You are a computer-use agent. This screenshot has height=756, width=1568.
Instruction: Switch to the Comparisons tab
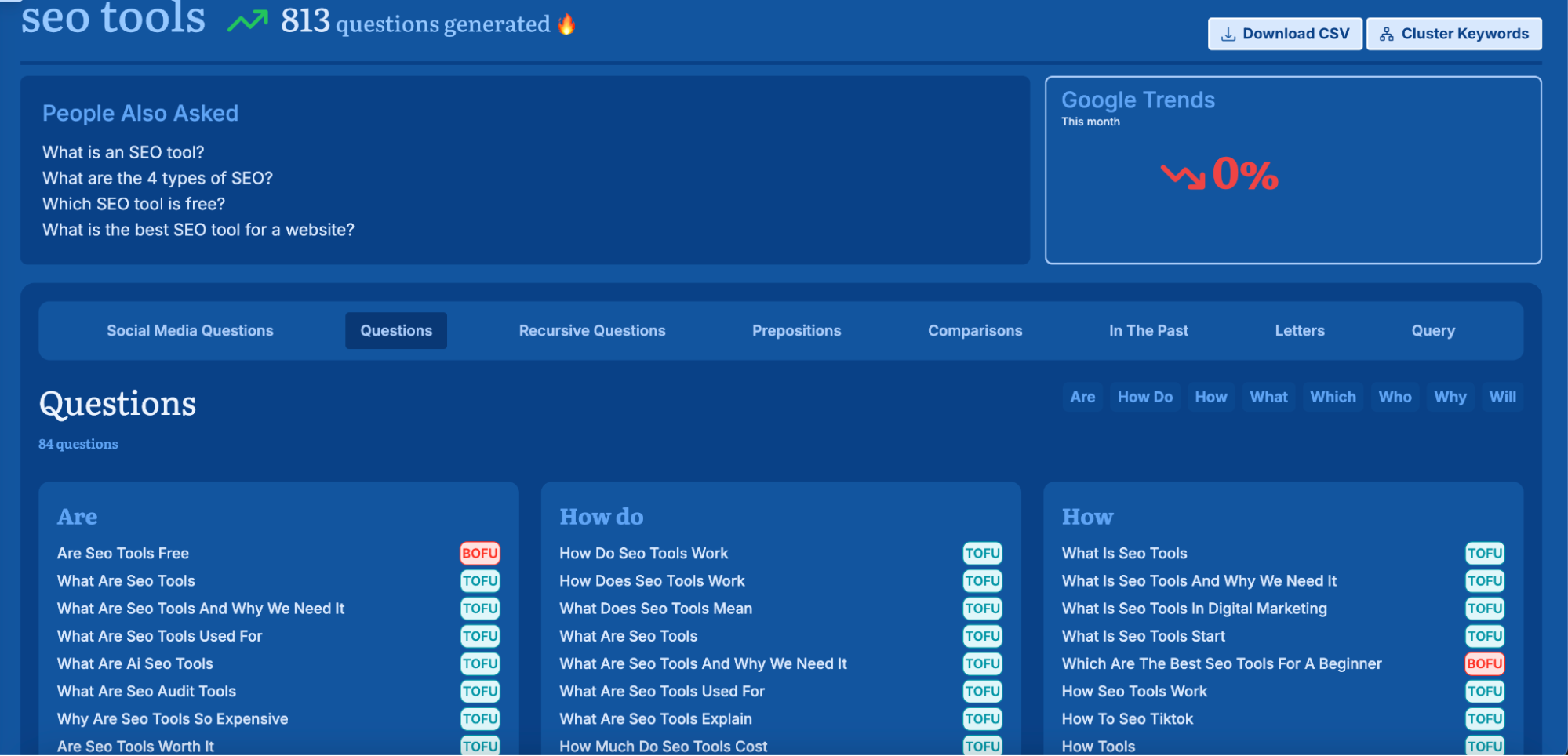pyautogui.click(x=975, y=331)
